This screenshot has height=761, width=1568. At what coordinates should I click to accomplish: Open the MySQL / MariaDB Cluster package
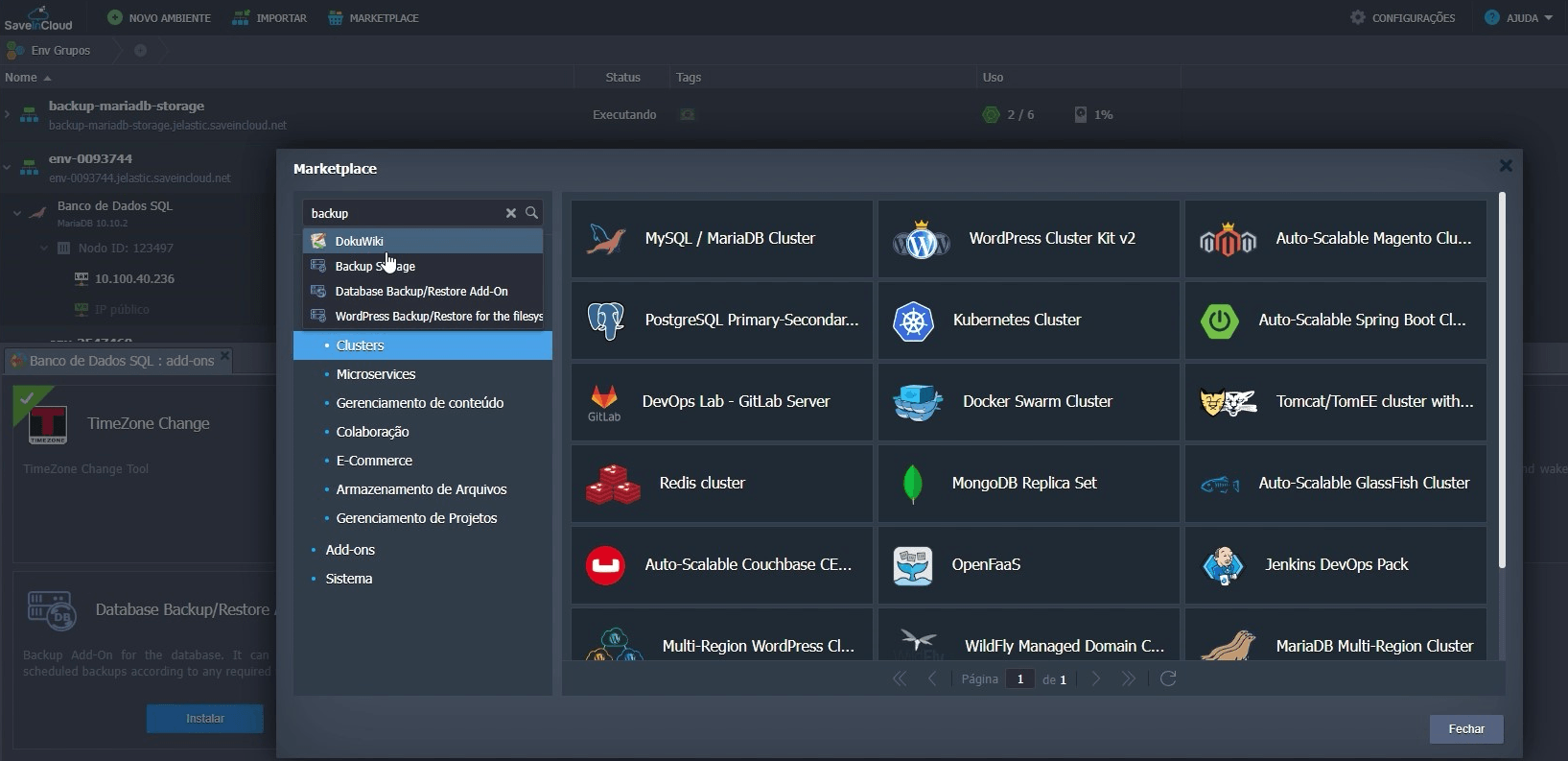point(721,239)
